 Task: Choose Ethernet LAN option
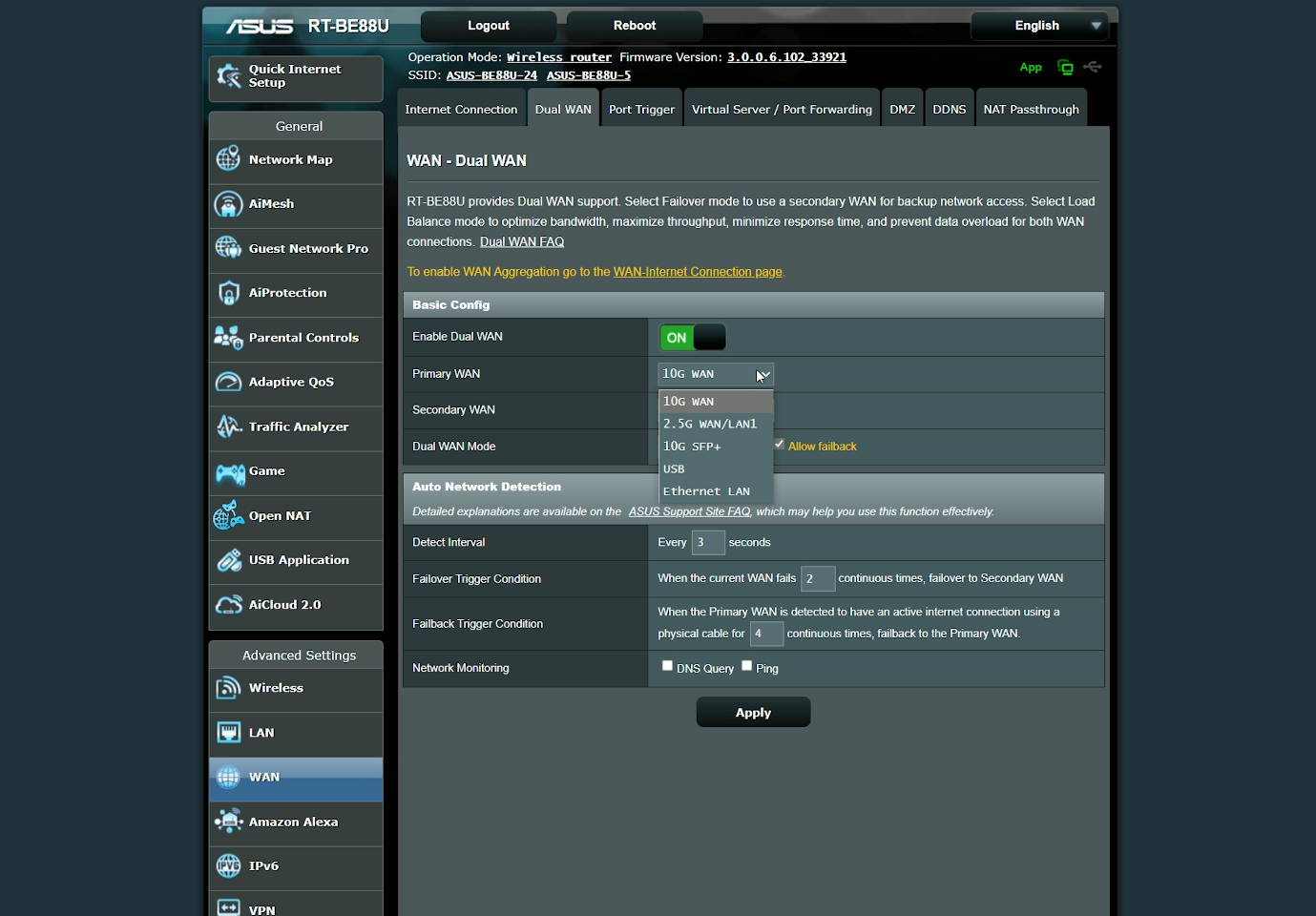pos(716,491)
